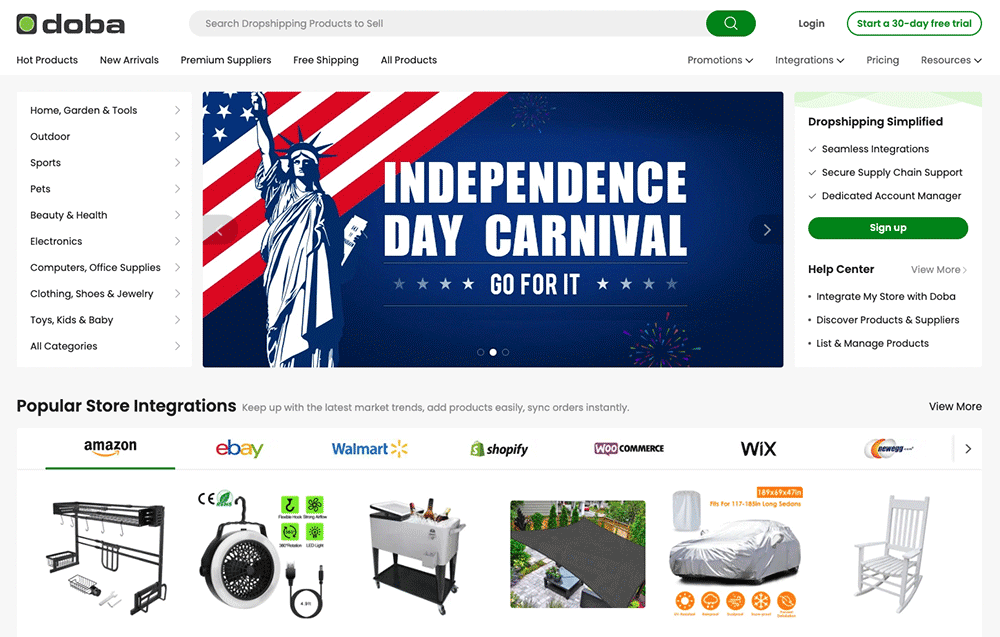Image resolution: width=1000 pixels, height=637 pixels.
Task: Click the green Sign up button
Action: point(888,228)
